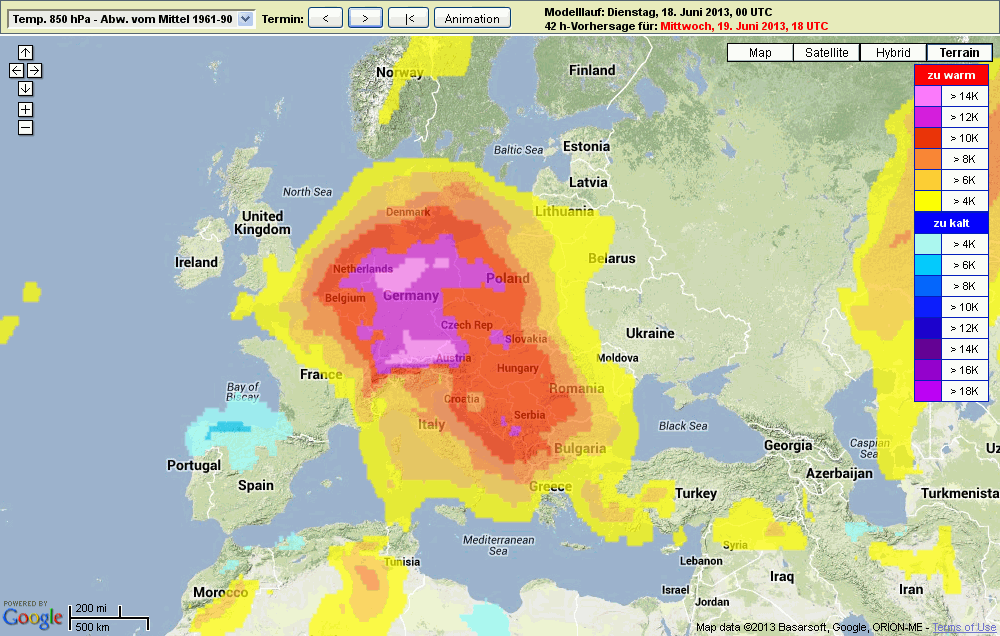Zoom in with the plus button
Viewport: 1000px width, 636px height.
click(x=25, y=109)
